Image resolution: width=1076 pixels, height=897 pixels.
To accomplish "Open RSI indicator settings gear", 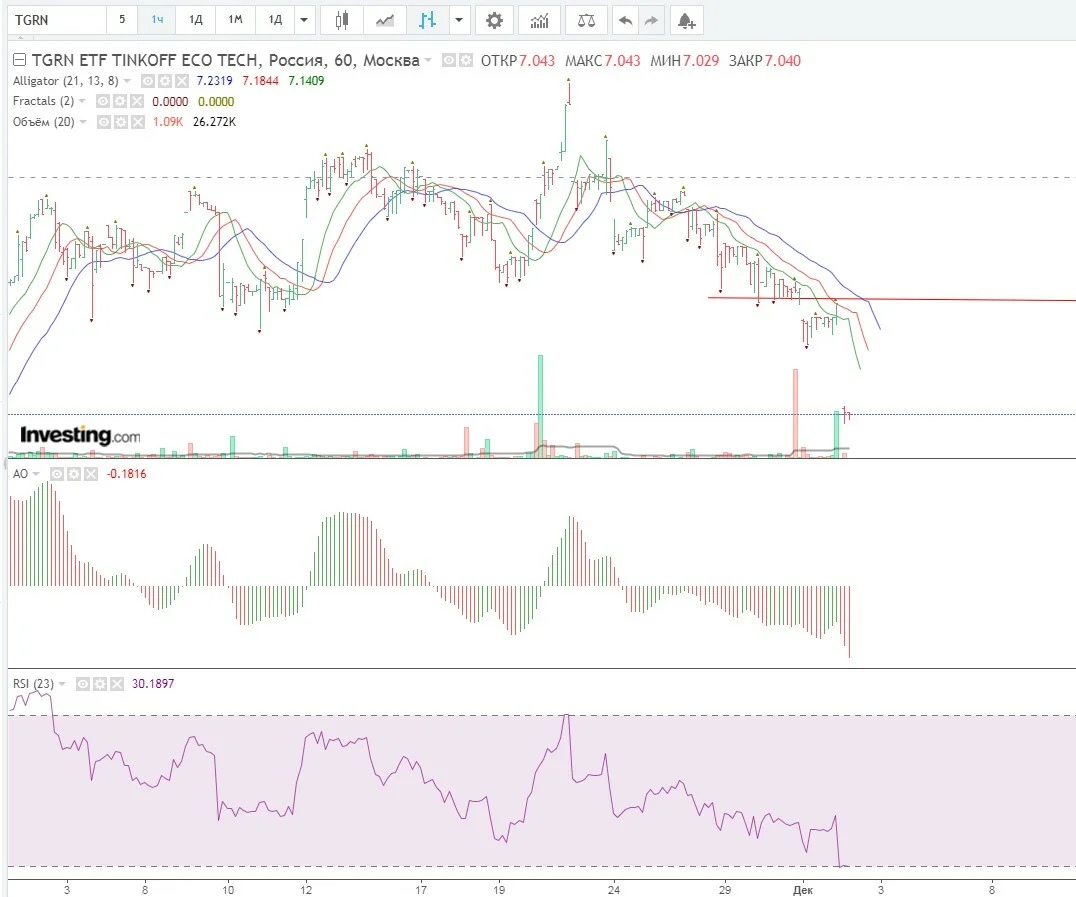I will (x=100, y=684).
